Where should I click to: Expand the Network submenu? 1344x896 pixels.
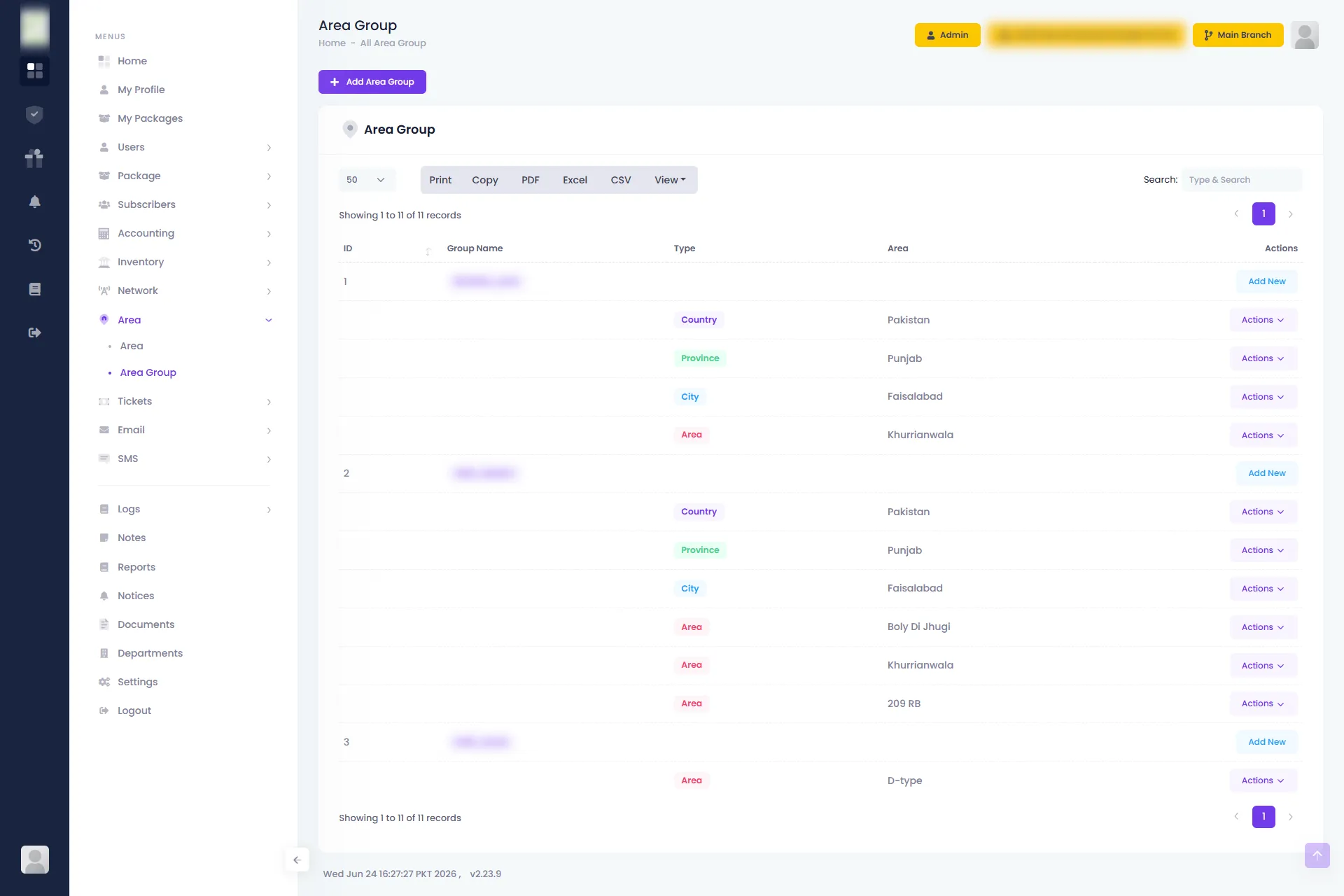pyautogui.click(x=269, y=290)
